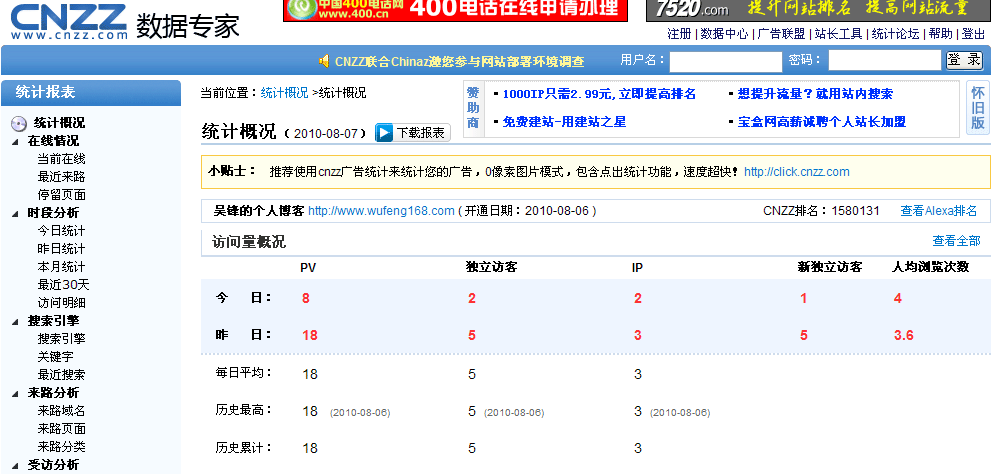Image resolution: width=995 pixels, height=474 pixels.
Task: Open 昨日统计 in the sidebar
Action: (61, 249)
